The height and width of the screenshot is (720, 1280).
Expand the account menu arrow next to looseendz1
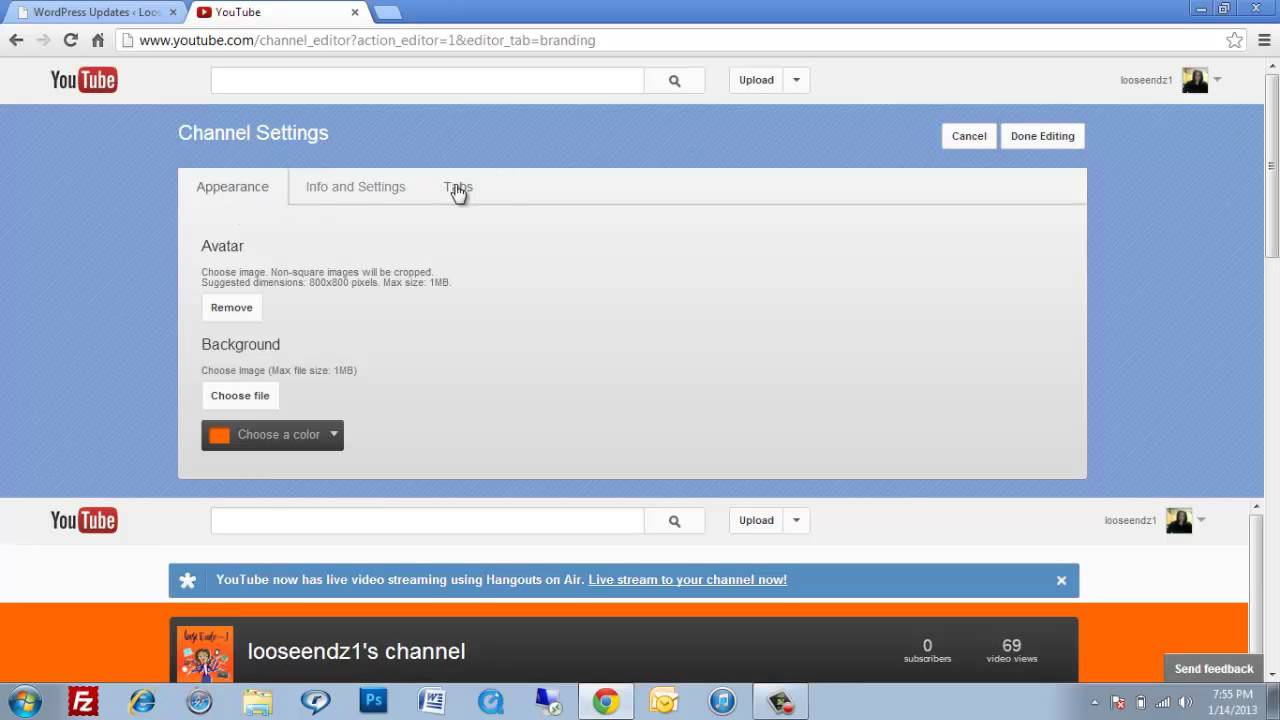click(x=1217, y=80)
